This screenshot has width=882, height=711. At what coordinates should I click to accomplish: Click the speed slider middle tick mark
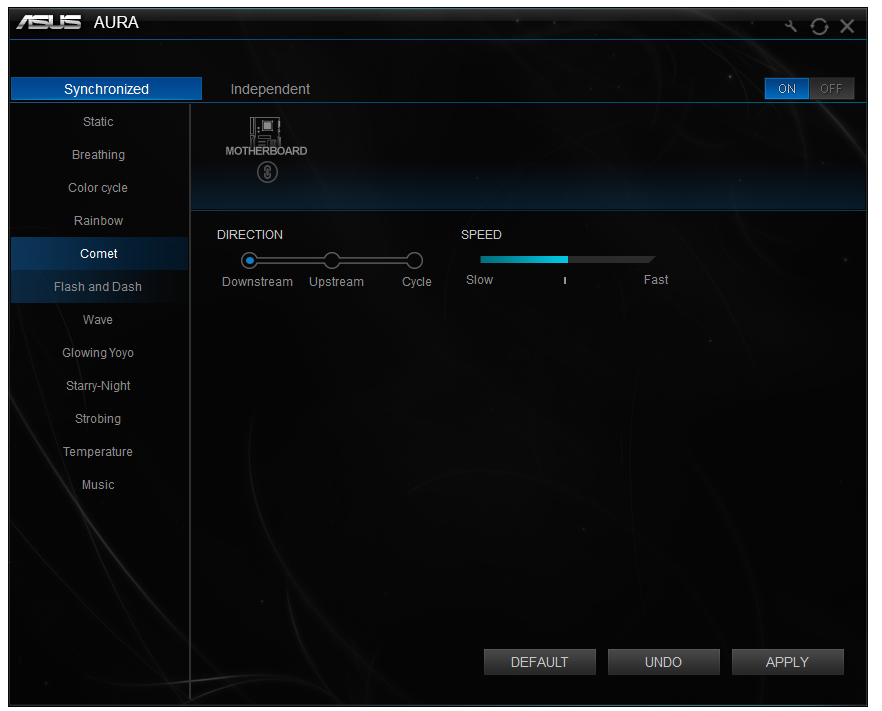point(565,280)
